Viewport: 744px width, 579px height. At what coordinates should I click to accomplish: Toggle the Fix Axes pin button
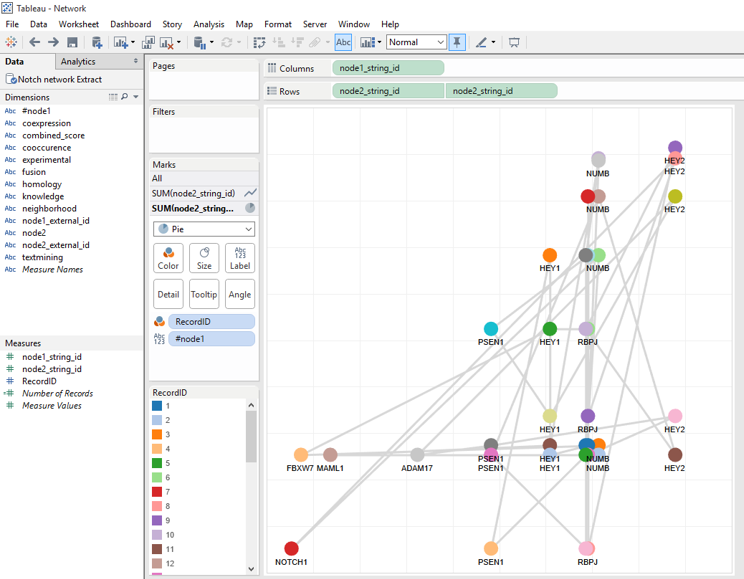(457, 42)
